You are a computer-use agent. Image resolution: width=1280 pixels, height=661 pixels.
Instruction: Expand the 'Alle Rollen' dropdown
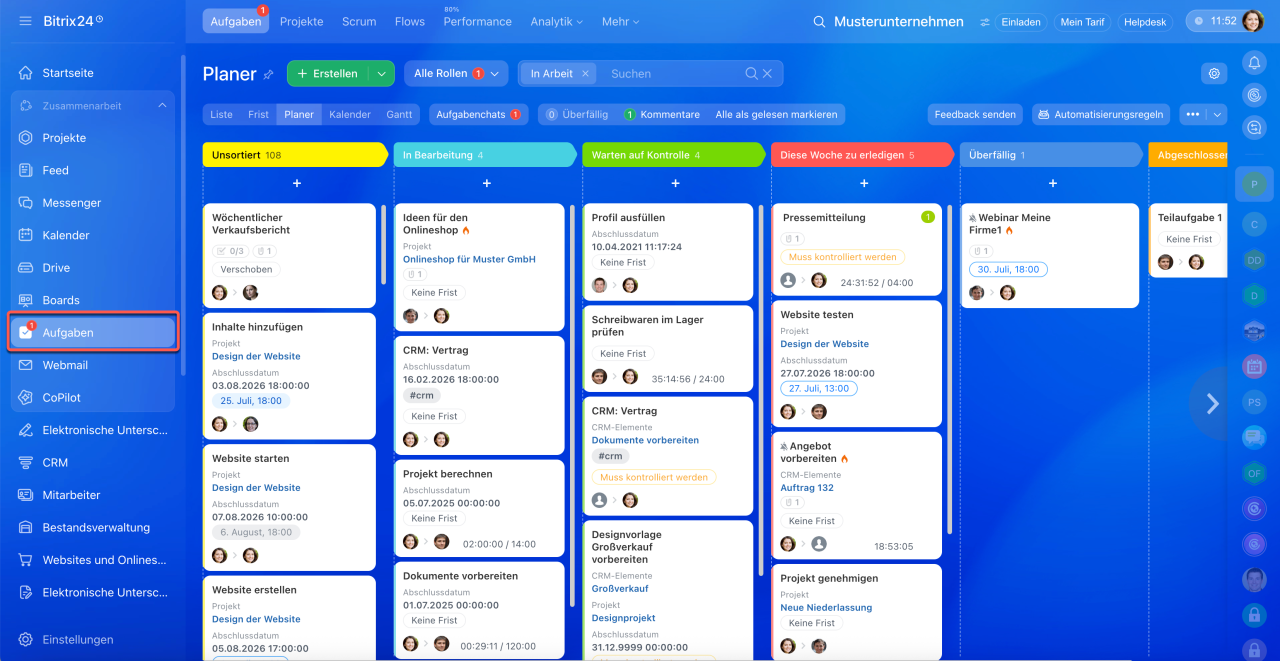(x=456, y=73)
